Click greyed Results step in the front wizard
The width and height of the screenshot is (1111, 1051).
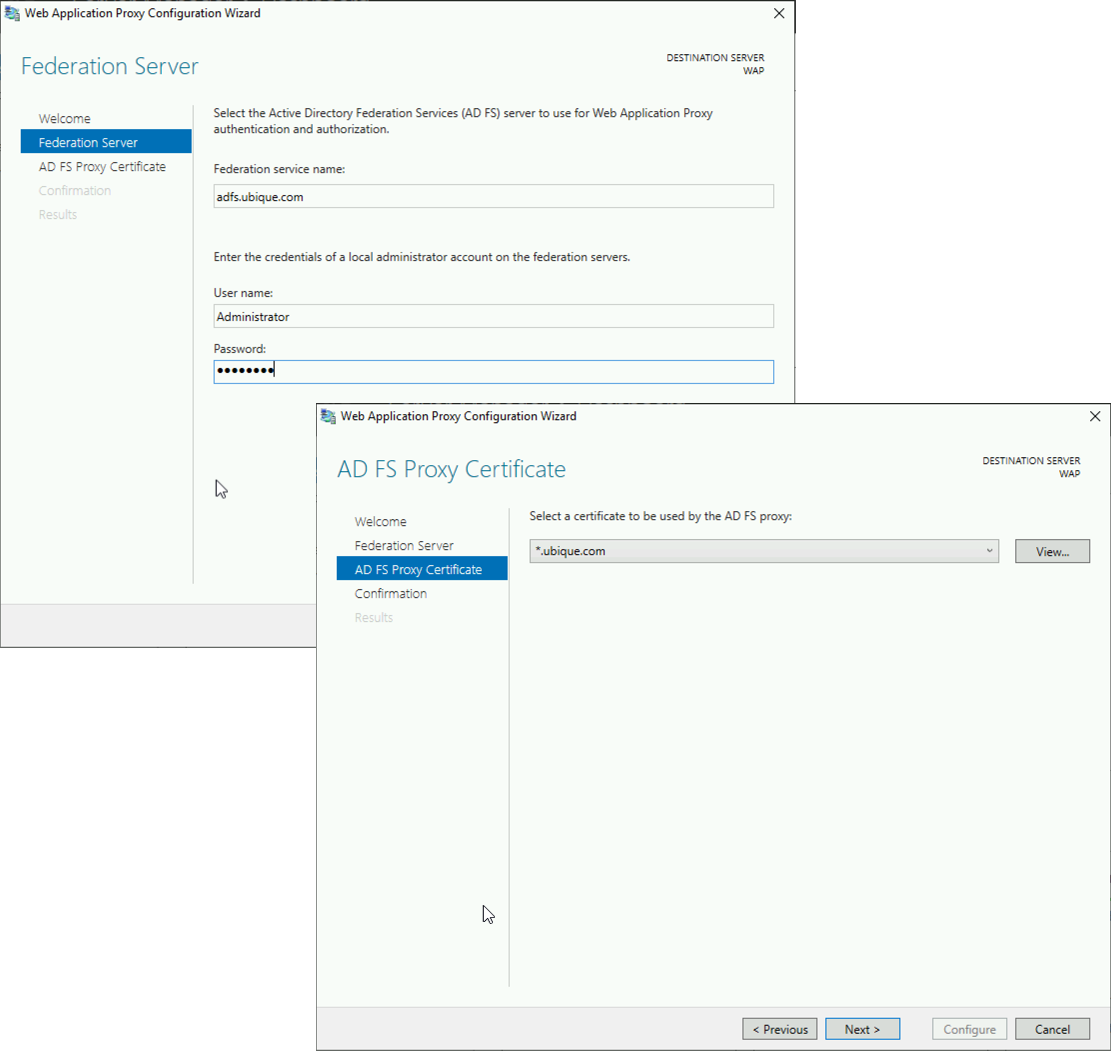pos(373,618)
